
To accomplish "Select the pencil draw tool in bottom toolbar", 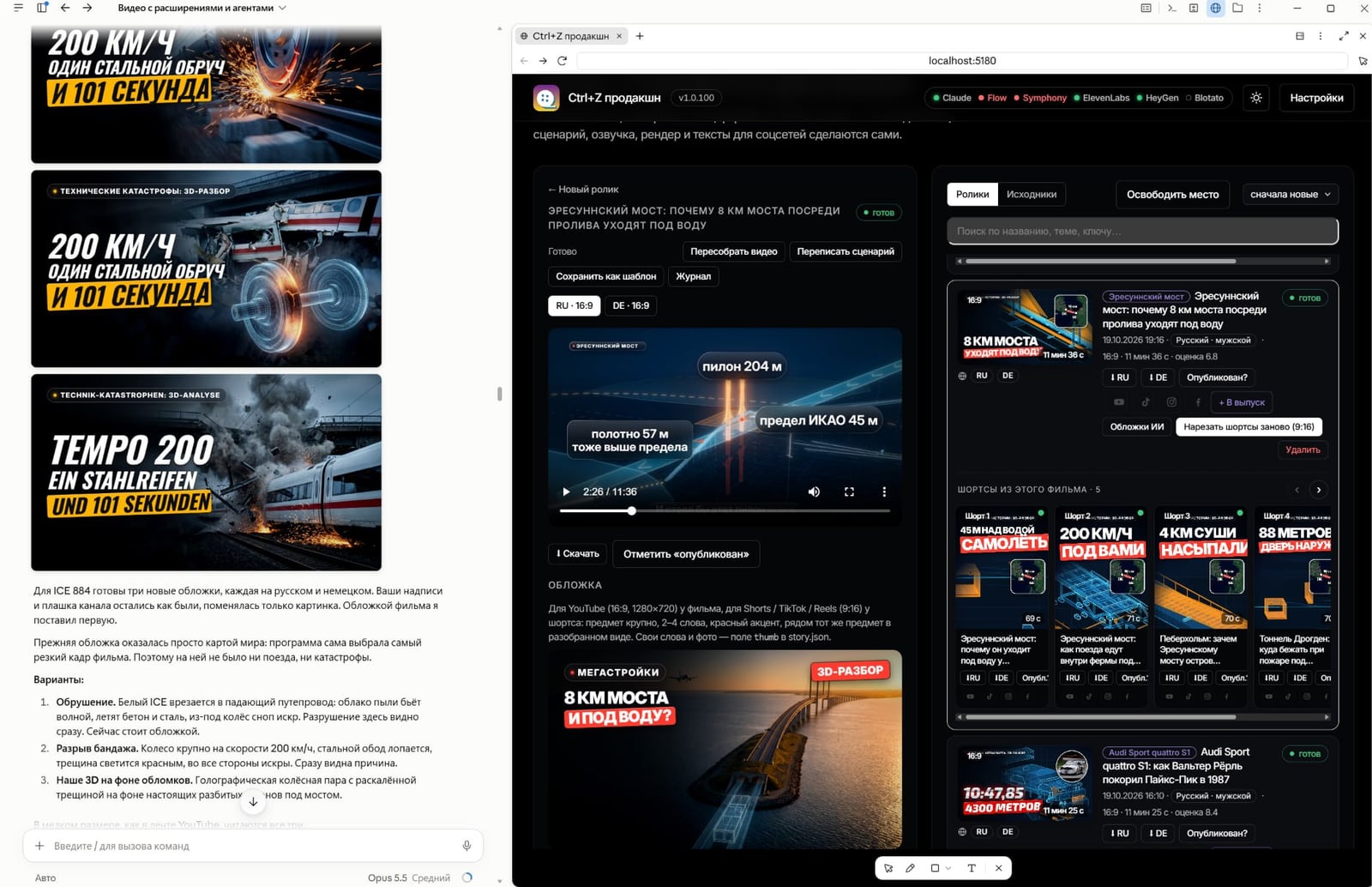I will click(x=911, y=868).
